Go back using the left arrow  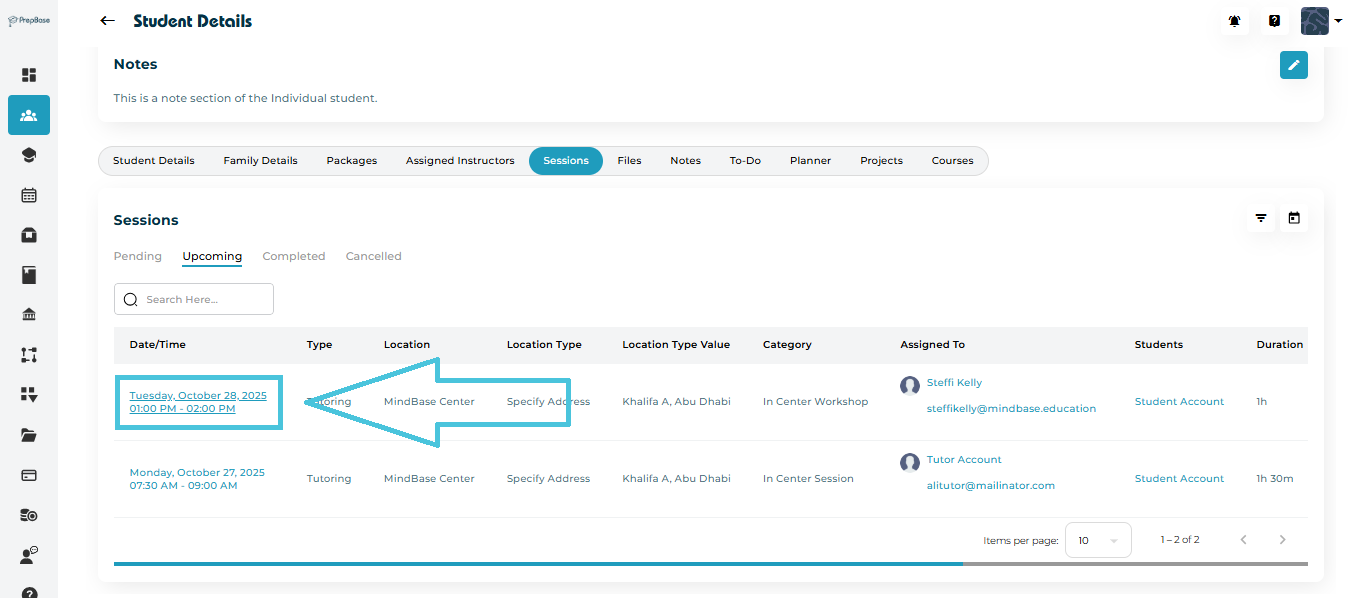[x=108, y=21]
